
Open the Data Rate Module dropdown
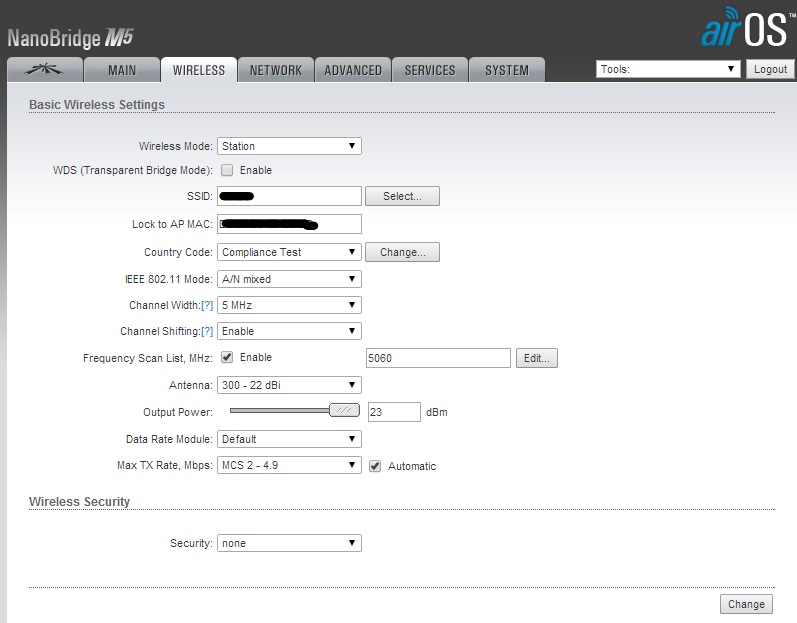click(x=289, y=439)
